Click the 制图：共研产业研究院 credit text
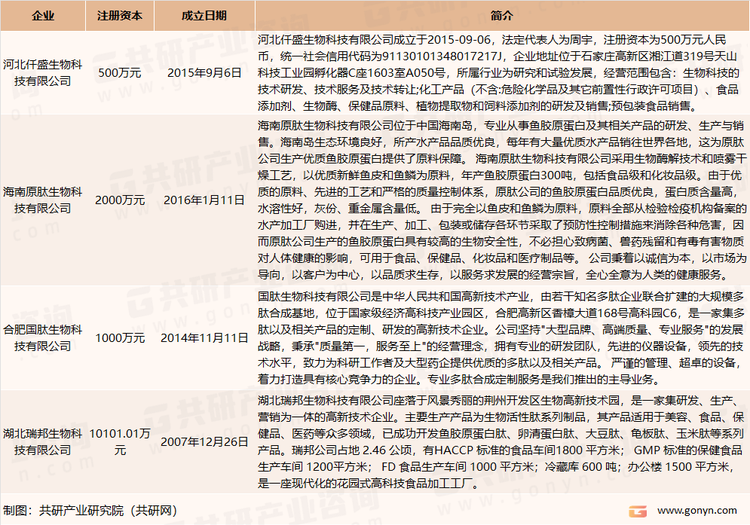The width and height of the screenshot is (750, 525). click(x=91, y=510)
